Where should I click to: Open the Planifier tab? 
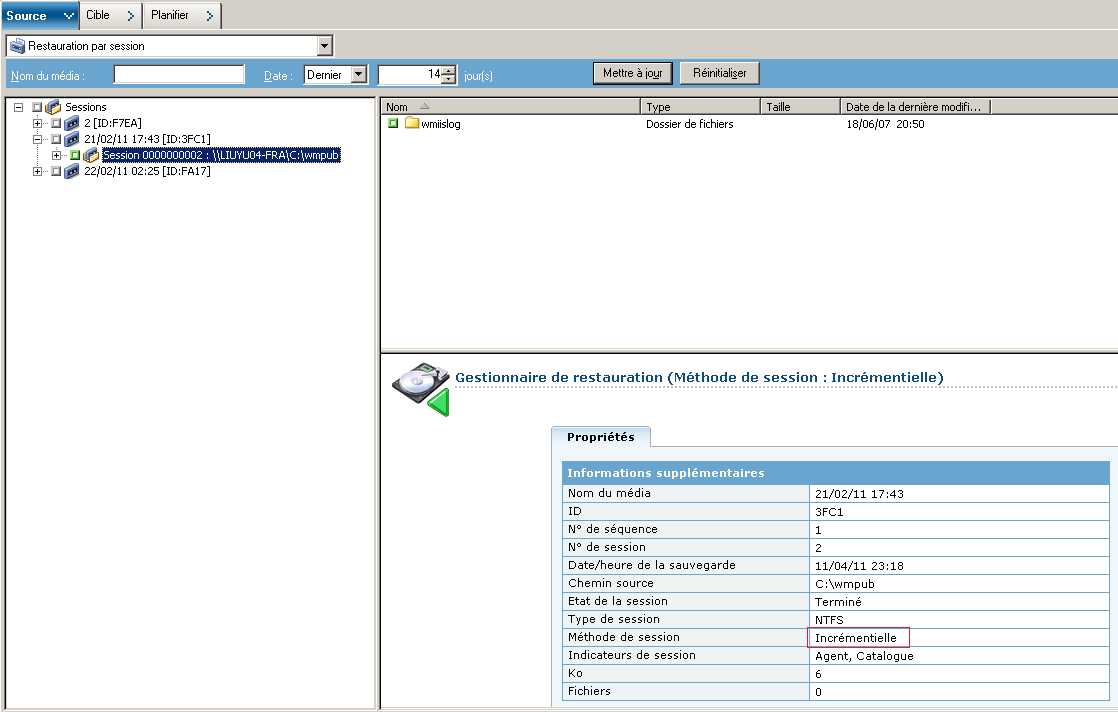click(181, 15)
